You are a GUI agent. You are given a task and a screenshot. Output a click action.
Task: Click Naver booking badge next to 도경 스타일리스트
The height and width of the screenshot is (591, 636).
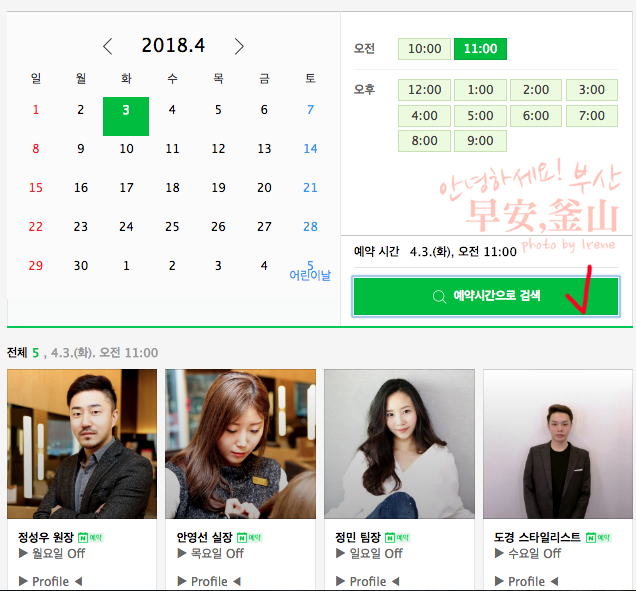coord(598,538)
